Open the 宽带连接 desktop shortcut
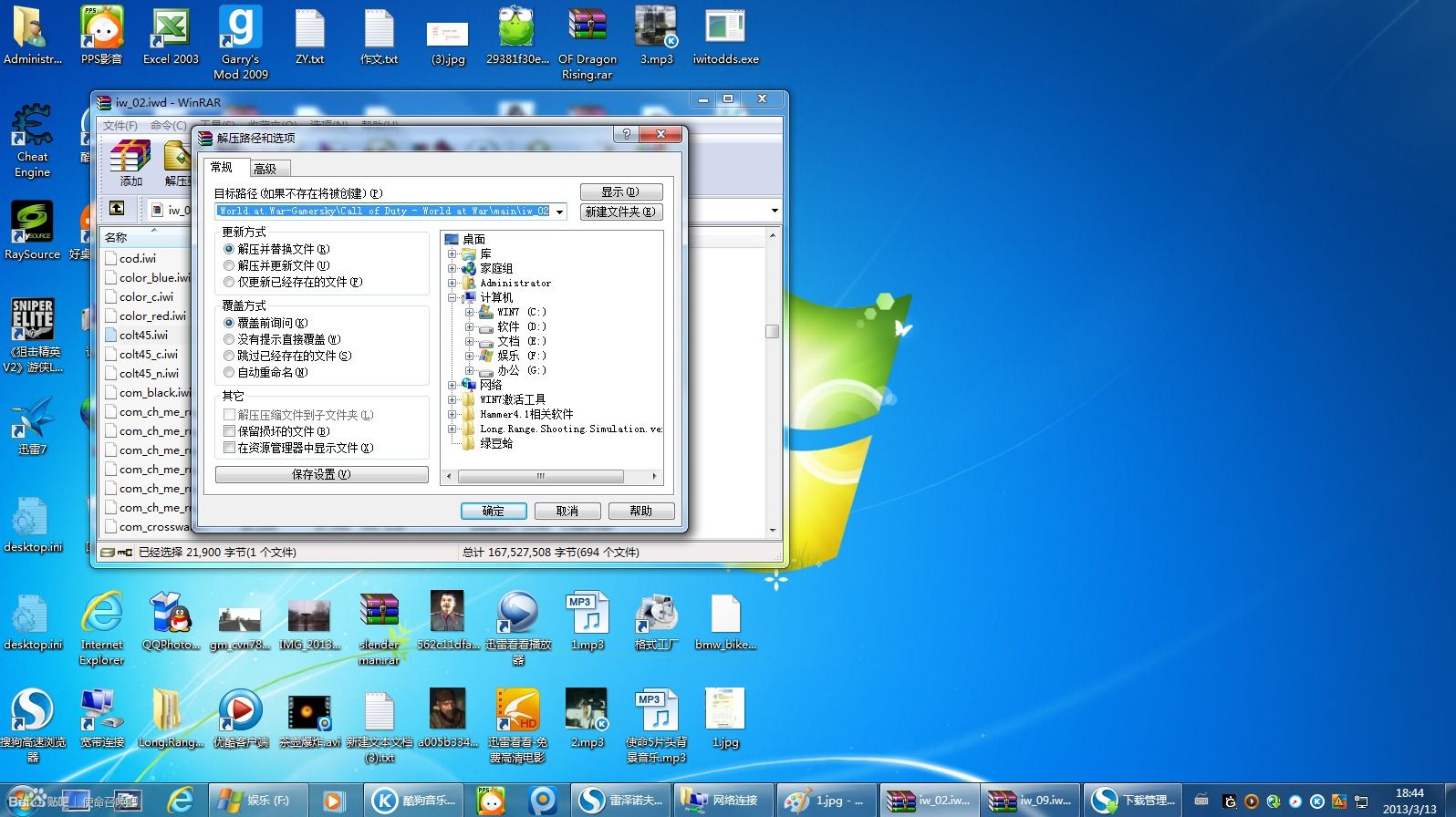This screenshot has width=1456, height=817. click(101, 718)
